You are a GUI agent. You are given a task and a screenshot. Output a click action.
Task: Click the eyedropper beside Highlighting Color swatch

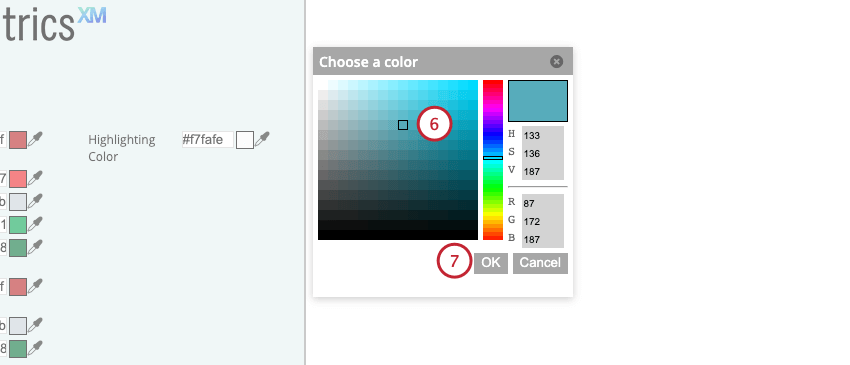coord(262,139)
